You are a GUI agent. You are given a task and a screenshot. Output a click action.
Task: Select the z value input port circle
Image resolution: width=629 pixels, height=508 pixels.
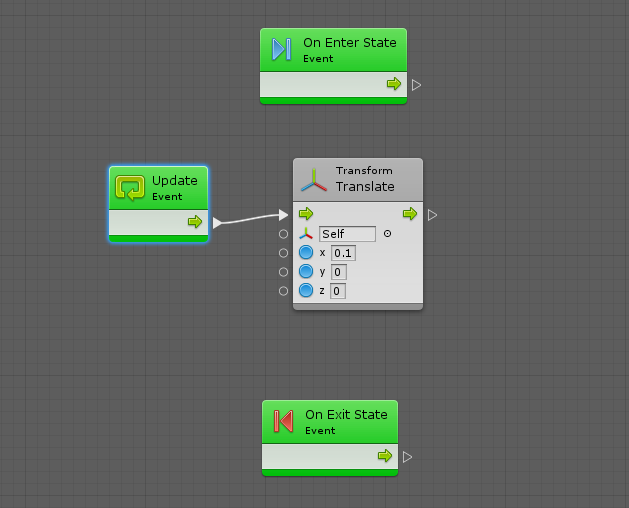point(283,291)
